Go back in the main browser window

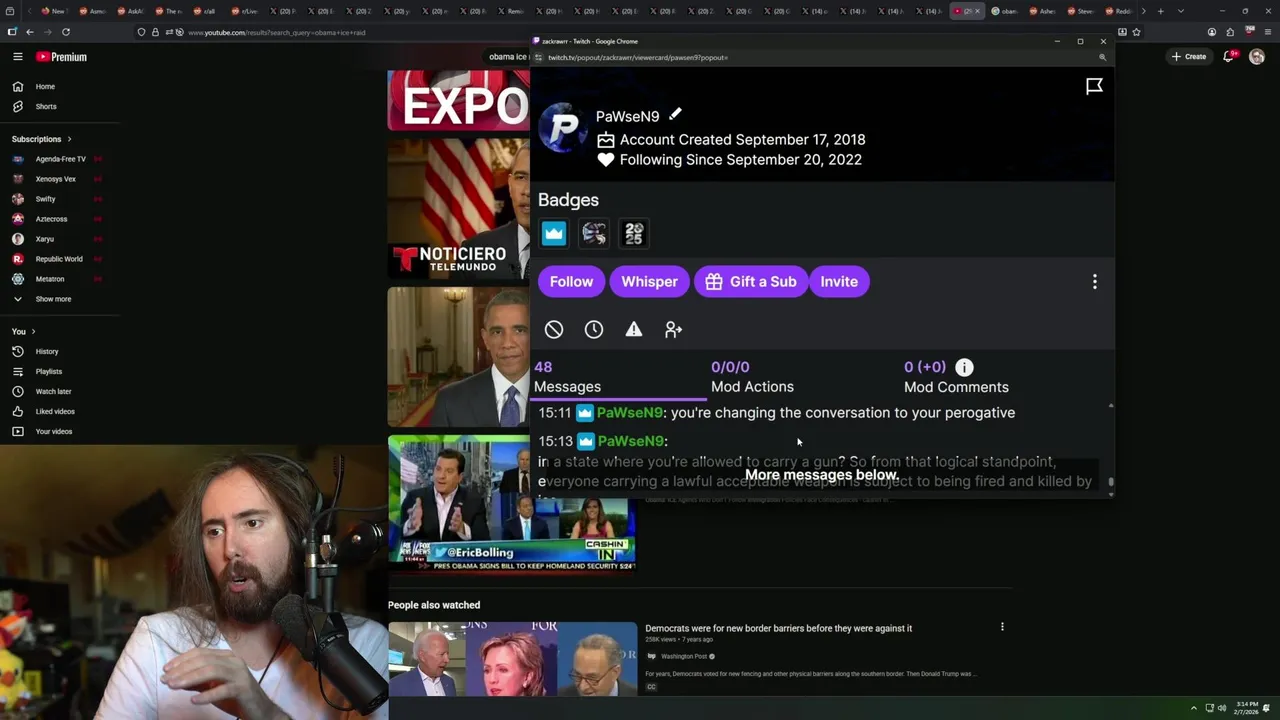coord(30,32)
